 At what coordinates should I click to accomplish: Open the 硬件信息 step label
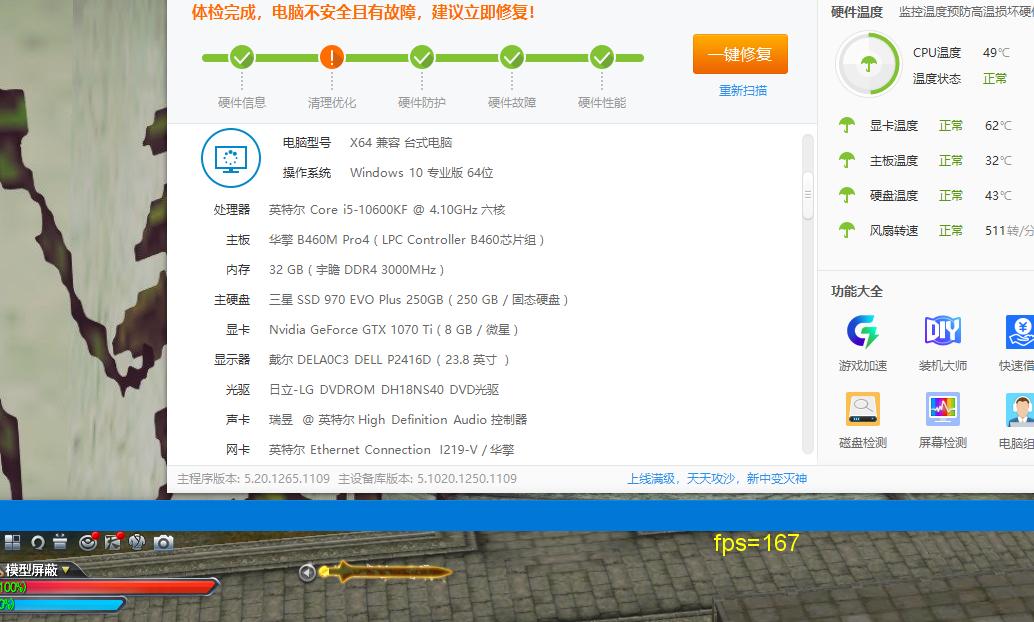pos(242,102)
